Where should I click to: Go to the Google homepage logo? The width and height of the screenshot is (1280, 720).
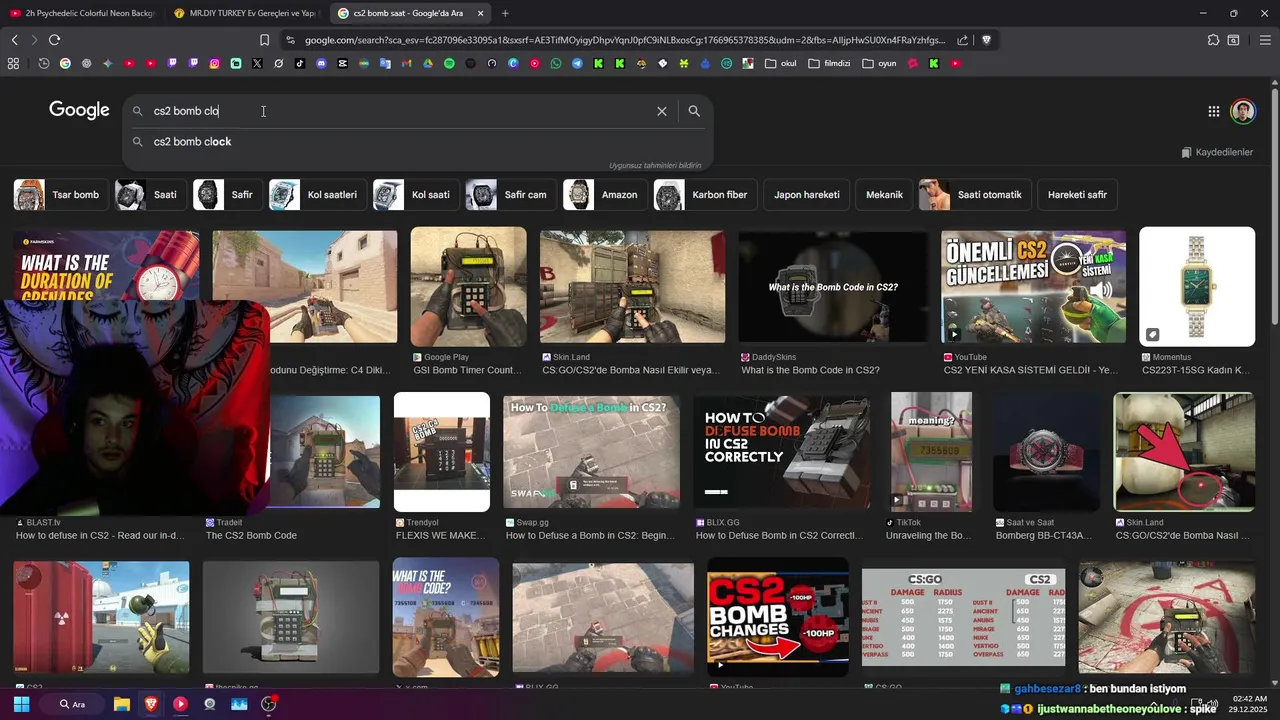pyautogui.click(x=79, y=110)
